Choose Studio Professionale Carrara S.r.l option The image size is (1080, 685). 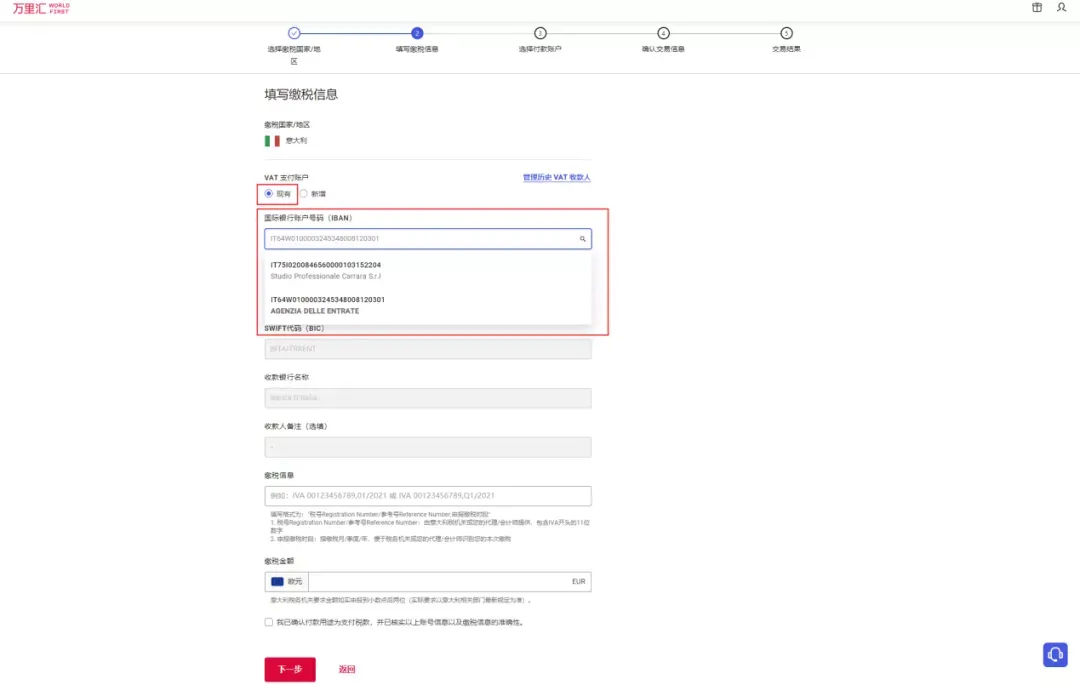pyautogui.click(x=428, y=271)
